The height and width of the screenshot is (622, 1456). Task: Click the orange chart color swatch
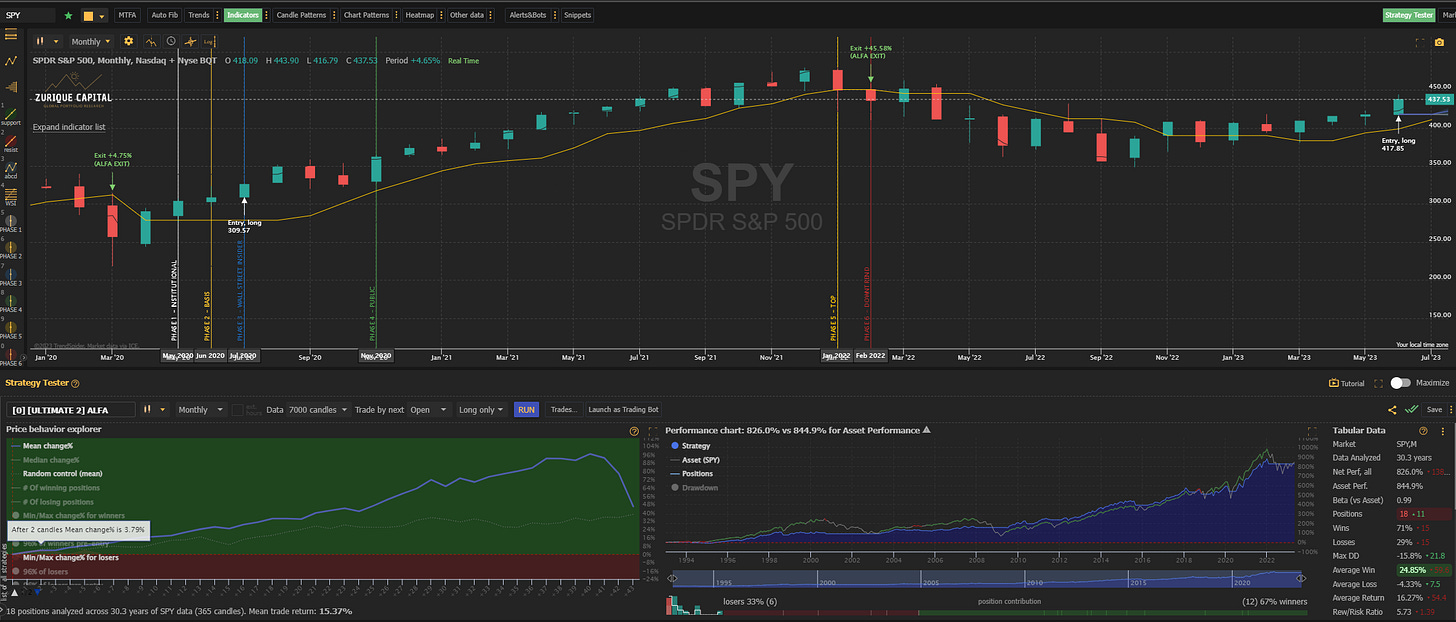tap(88, 16)
